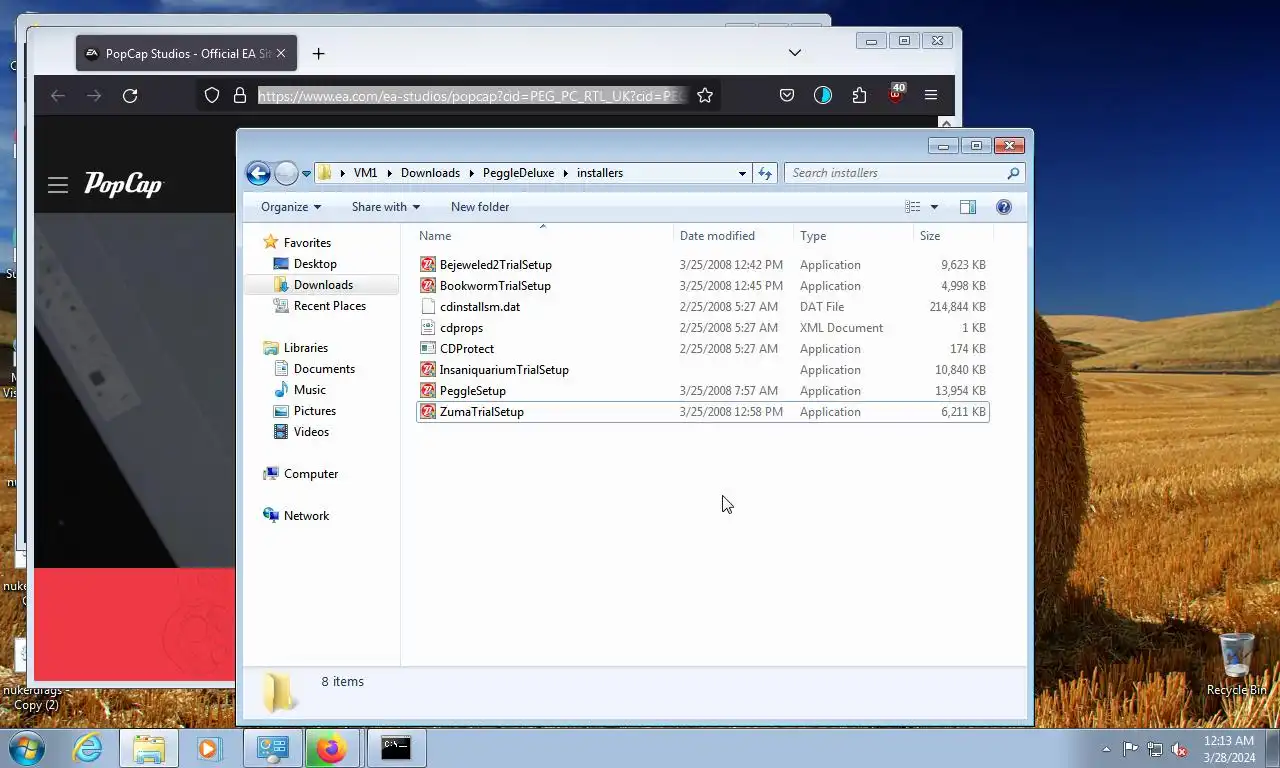The image size is (1280, 768).
Task: Open the PopCap site hamburger menu
Action: click(58, 185)
